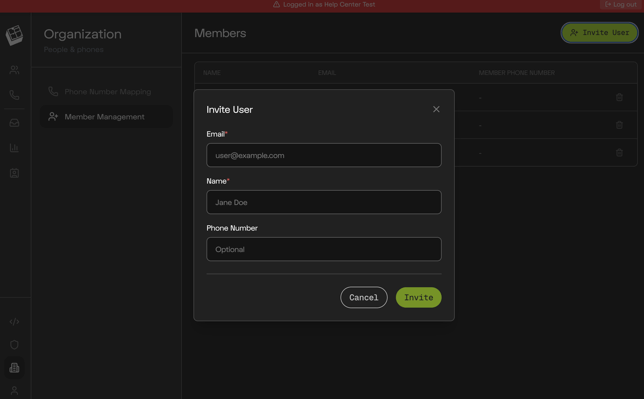Delete the second member row with trash icon
Viewport: 644px width, 399px height.
(x=619, y=125)
